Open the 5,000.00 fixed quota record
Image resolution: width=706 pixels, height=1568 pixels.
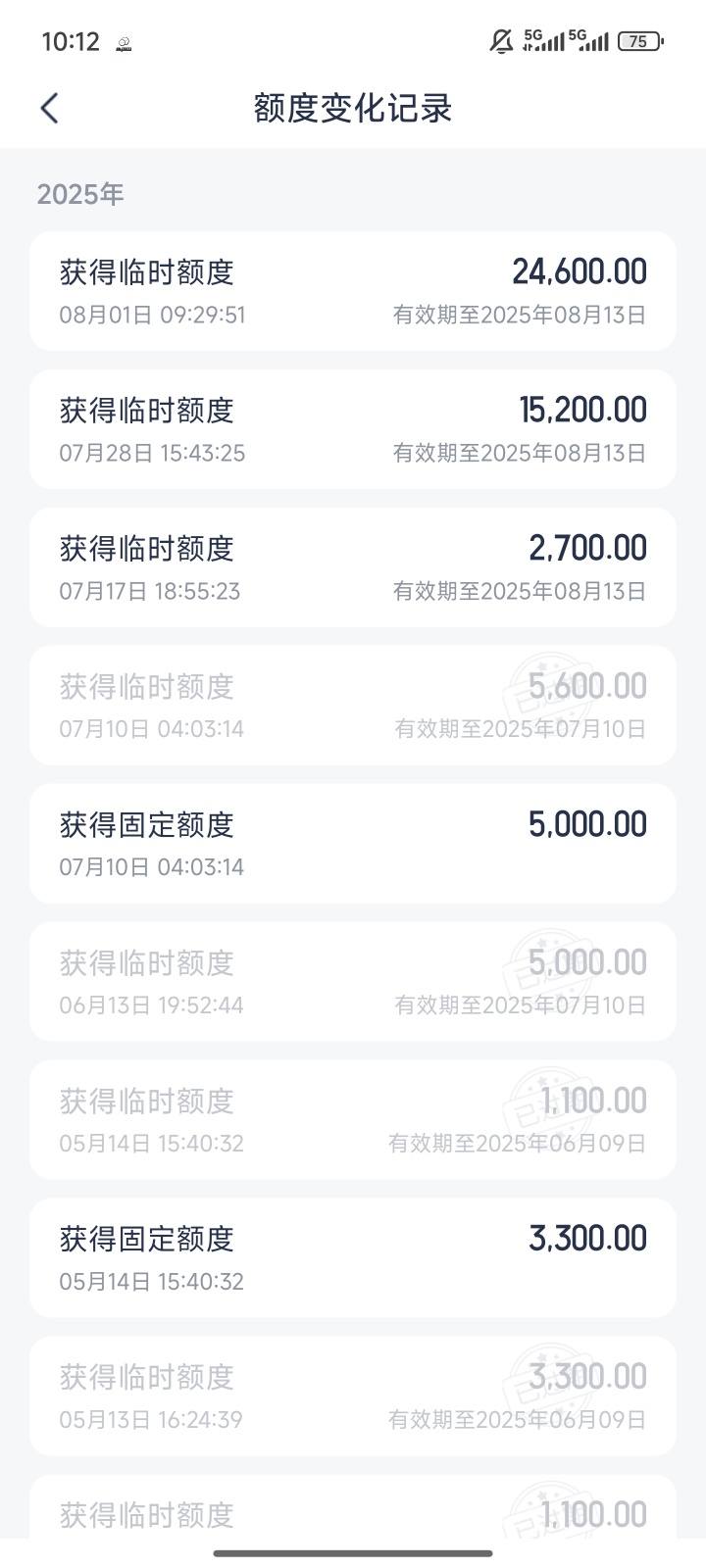tap(353, 844)
